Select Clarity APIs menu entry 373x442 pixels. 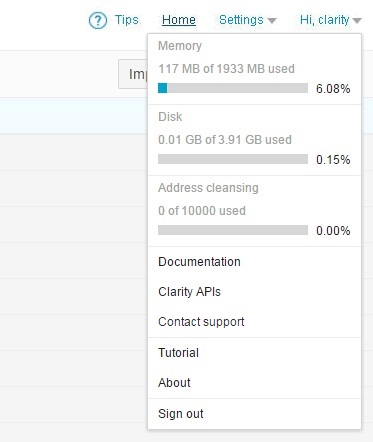pyautogui.click(x=189, y=292)
